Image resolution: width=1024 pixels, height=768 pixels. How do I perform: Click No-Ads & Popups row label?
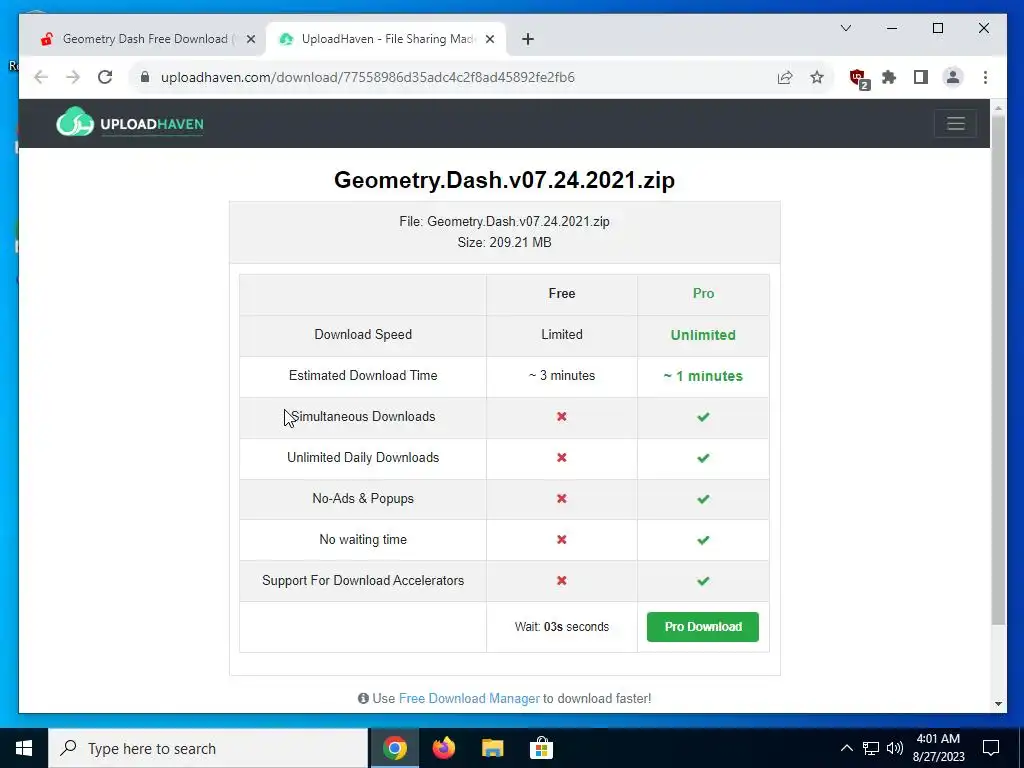pyautogui.click(x=363, y=499)
